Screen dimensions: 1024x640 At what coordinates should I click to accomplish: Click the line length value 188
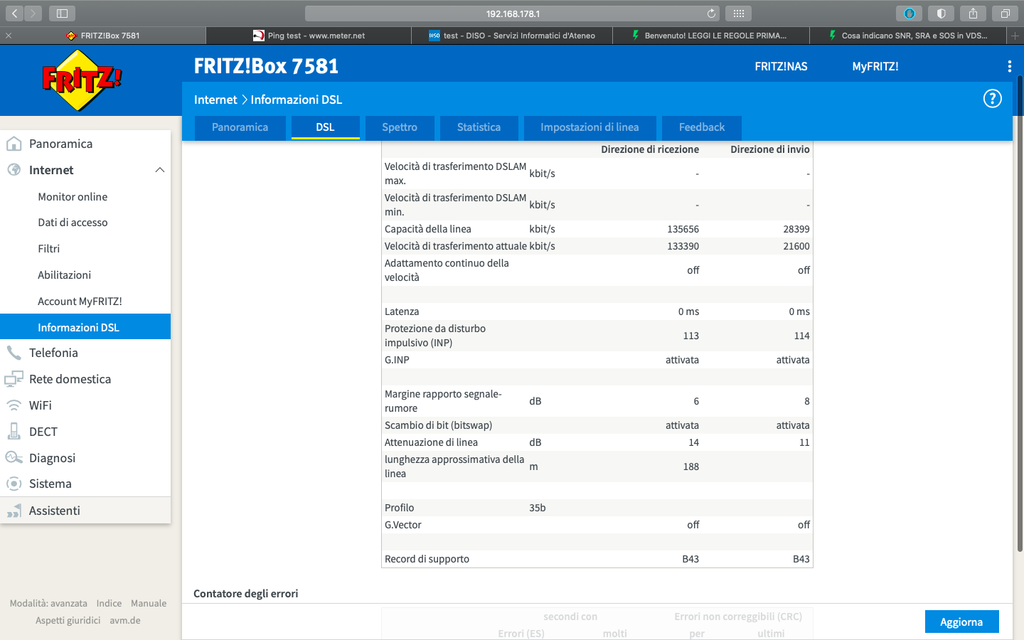pyautogui.click(x=691, y=466)
